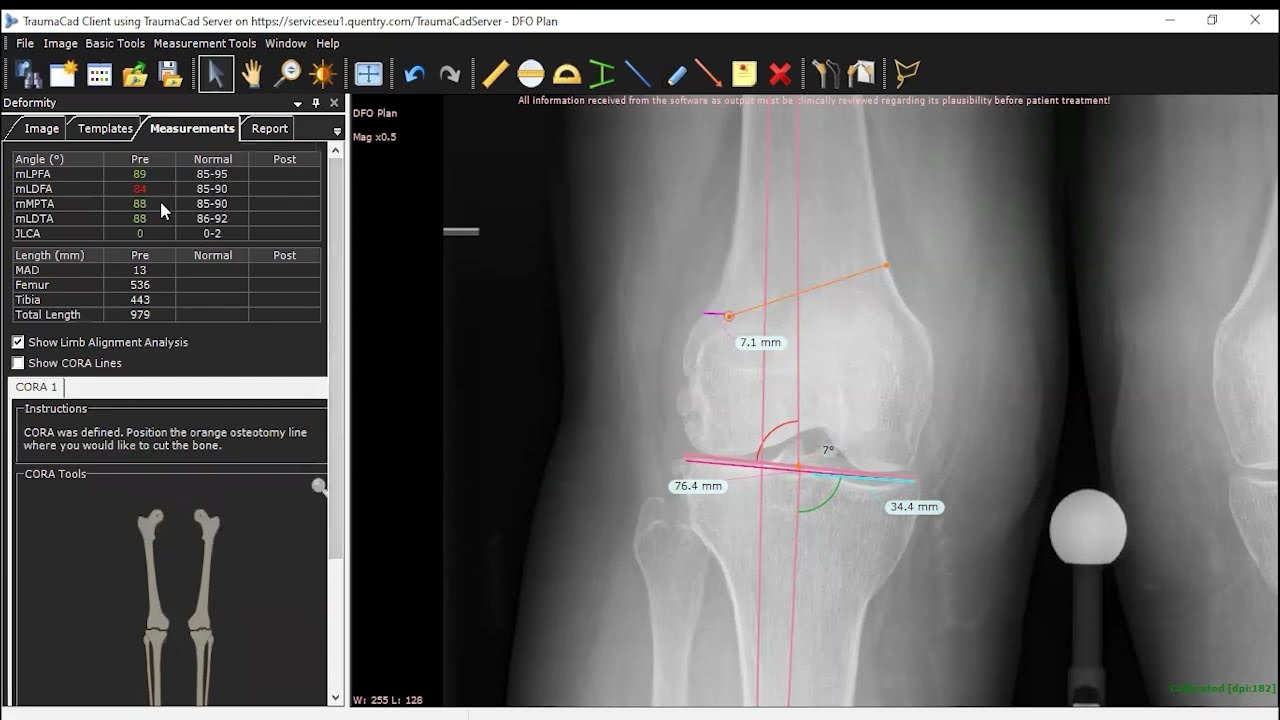Click the Femur length value 536
This screenshot has height=720, width=1280.
coord(140,285)
